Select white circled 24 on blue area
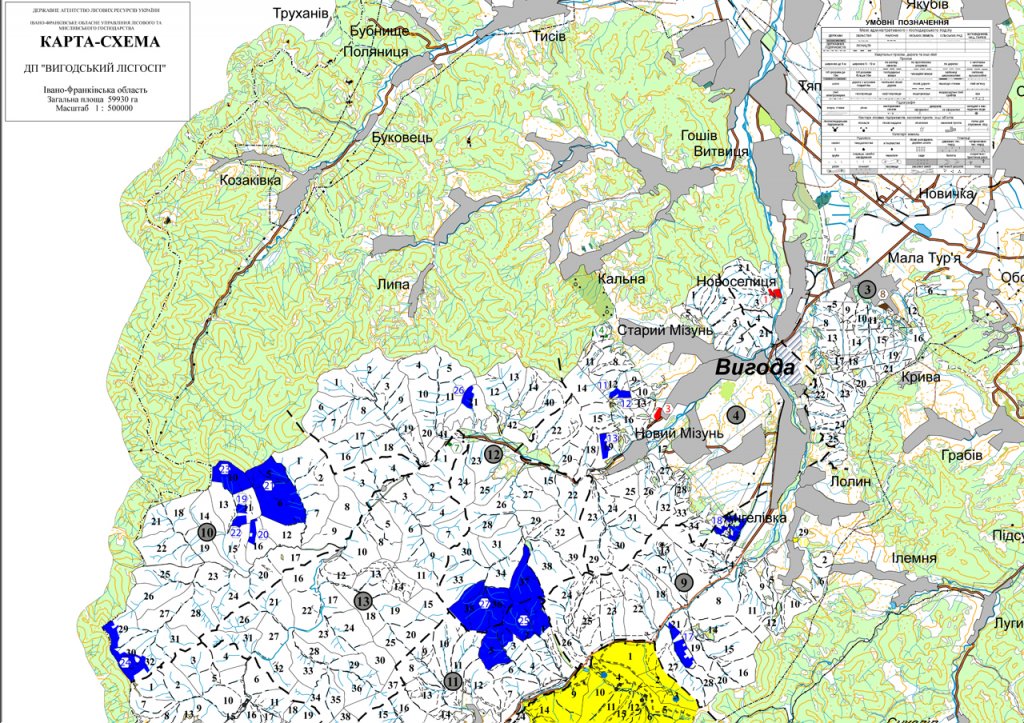The height and width of the screenshot is (723, 1024). click(124, 662)
